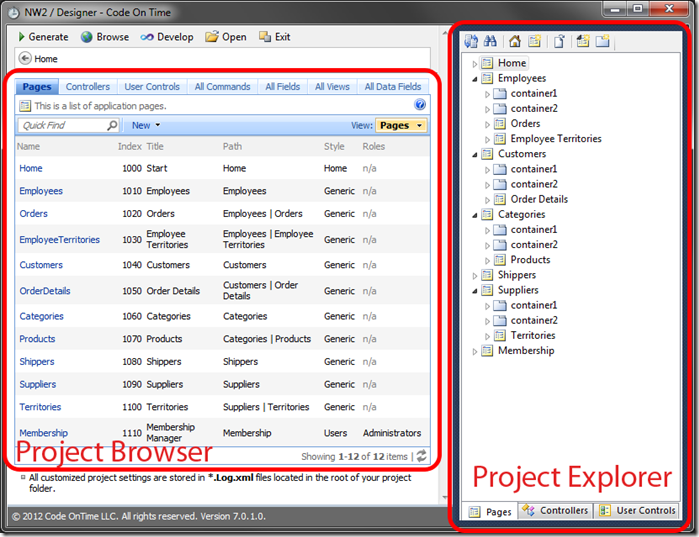Click the blue help question mark icon
The width and height of the screenshot is (699, 537).
(x=419, y=105)
